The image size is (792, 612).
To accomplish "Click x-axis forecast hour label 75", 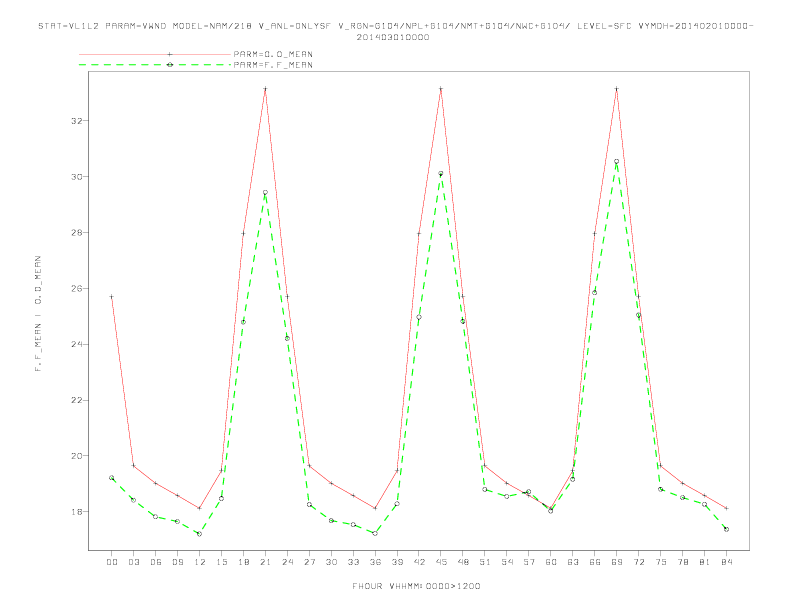I will (661, 562).
